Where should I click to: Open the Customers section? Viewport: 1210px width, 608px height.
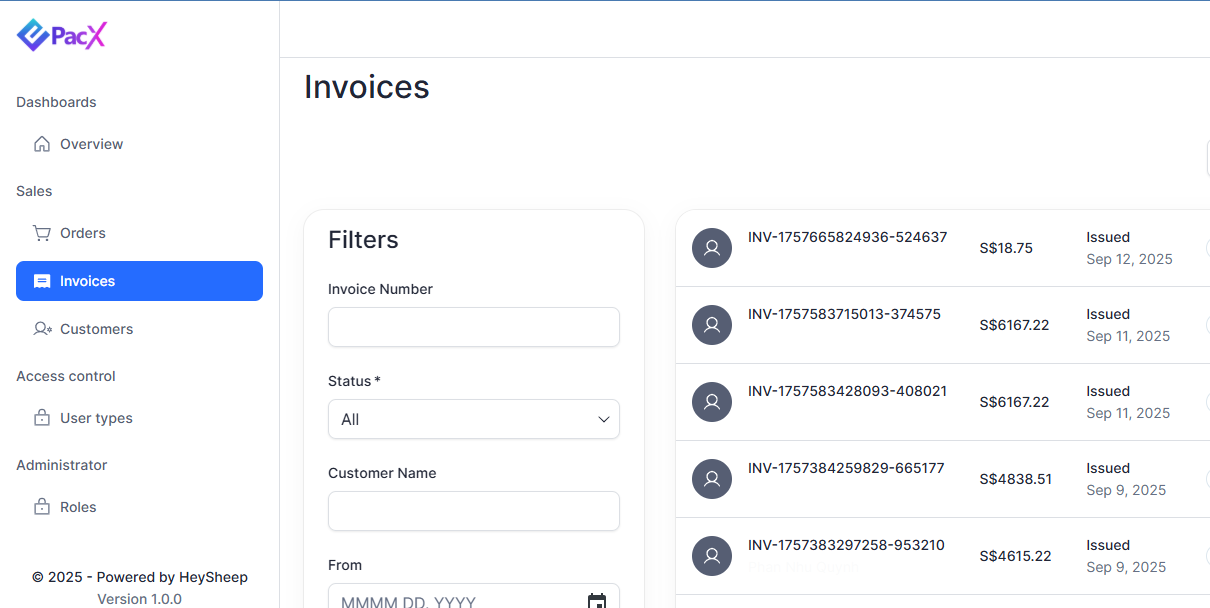96,329
